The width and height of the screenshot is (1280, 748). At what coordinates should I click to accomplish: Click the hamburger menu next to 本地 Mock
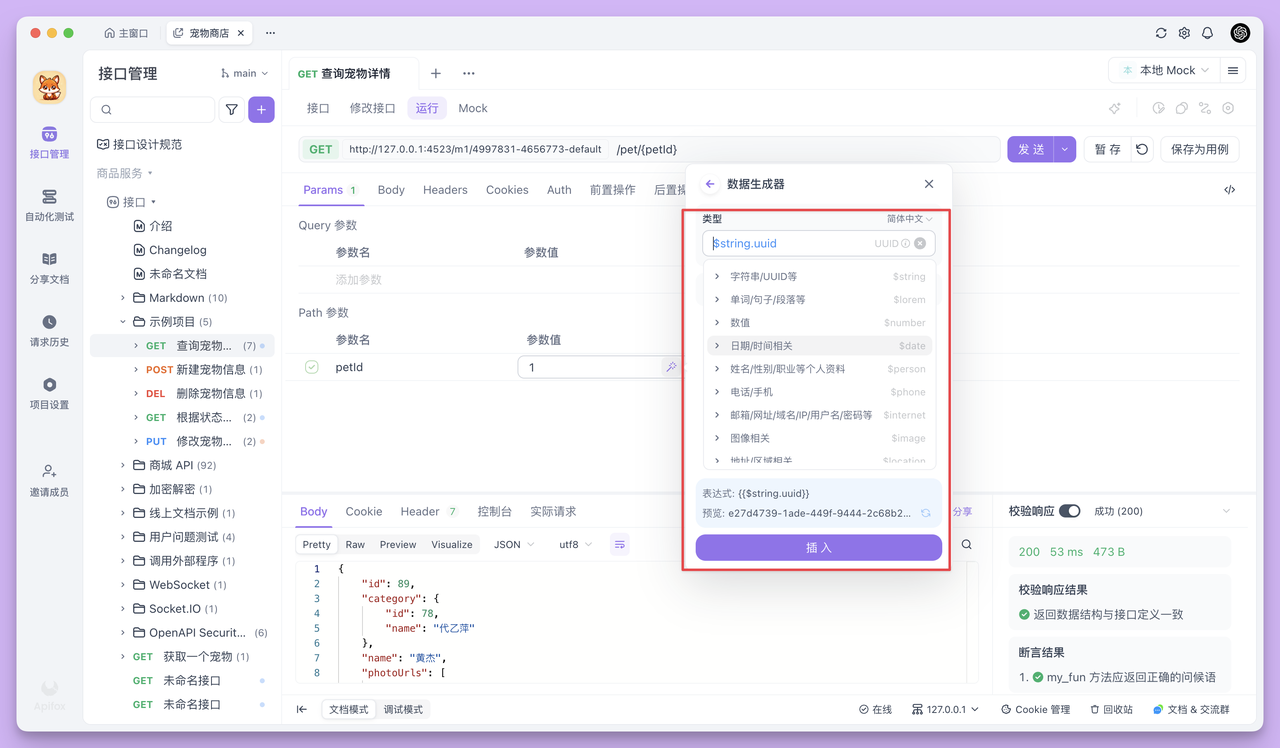pyautogui.click(x=1233, y=71)
